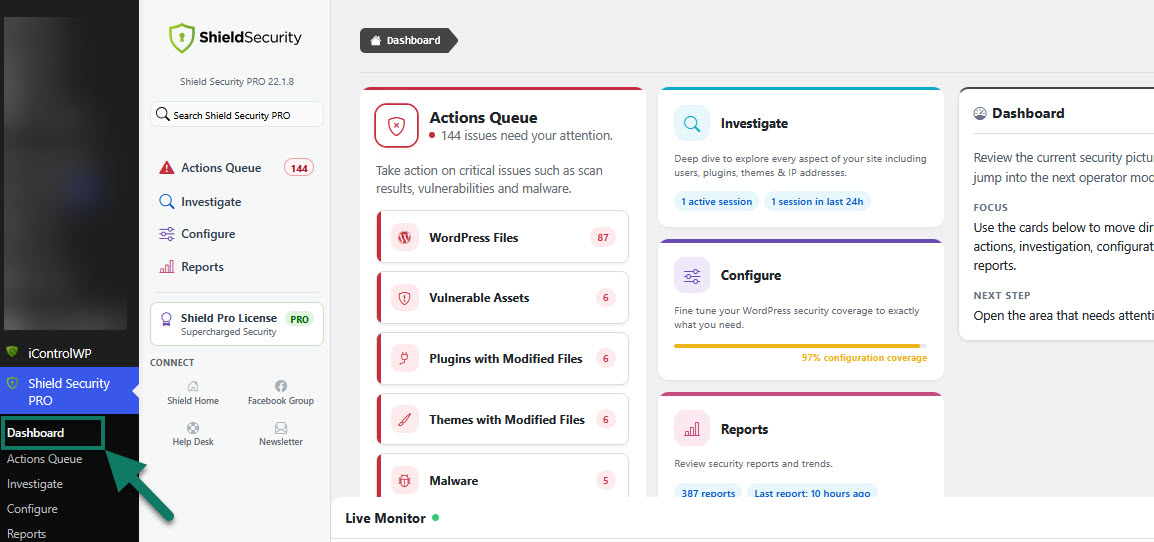Open the Vulnerable Assets issue row
This screenshot has height=542, width=1154.
coord(503,298)
